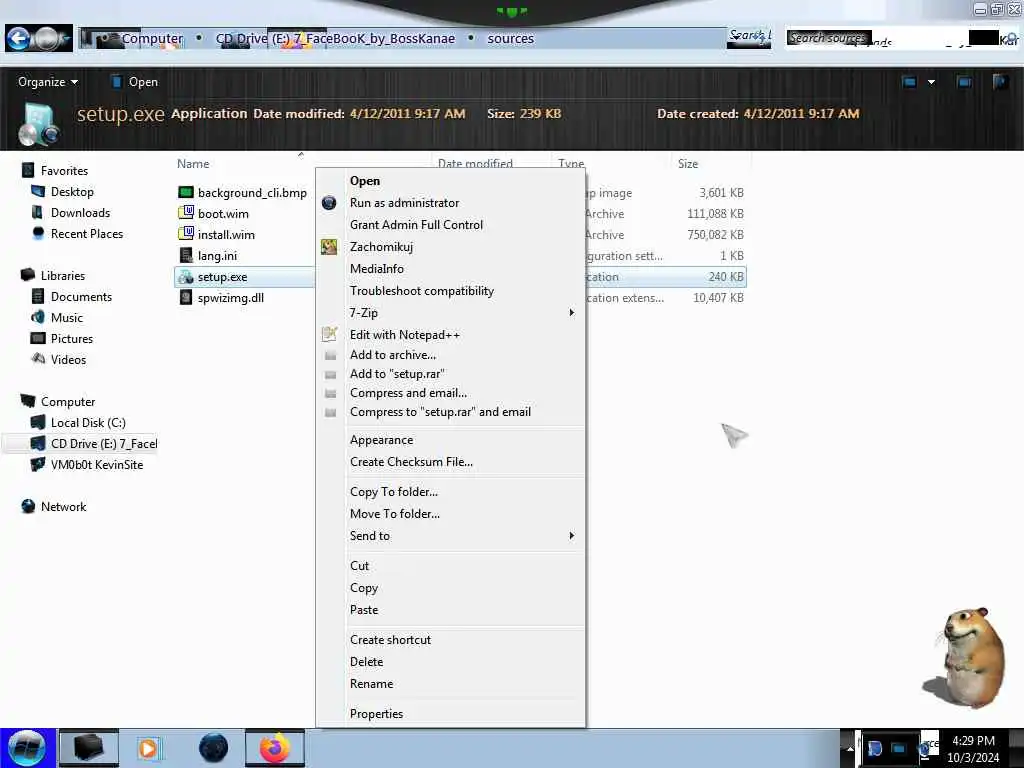This screenshot has width=1024, height=768.
Task: Click the spwizimg.dll file icon
Action: coord(186,298)
